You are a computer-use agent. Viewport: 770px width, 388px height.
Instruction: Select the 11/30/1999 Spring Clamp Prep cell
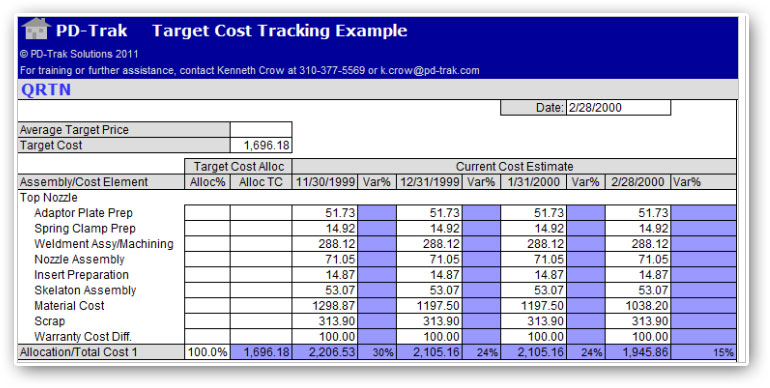tap(325, 228)
